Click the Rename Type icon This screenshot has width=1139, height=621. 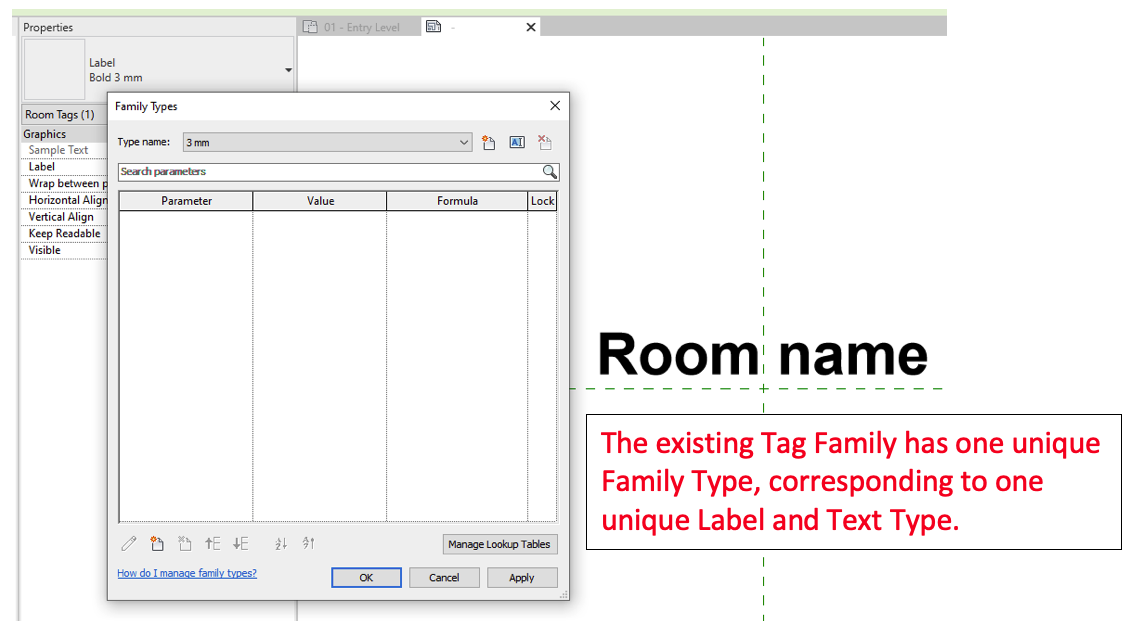516,142
